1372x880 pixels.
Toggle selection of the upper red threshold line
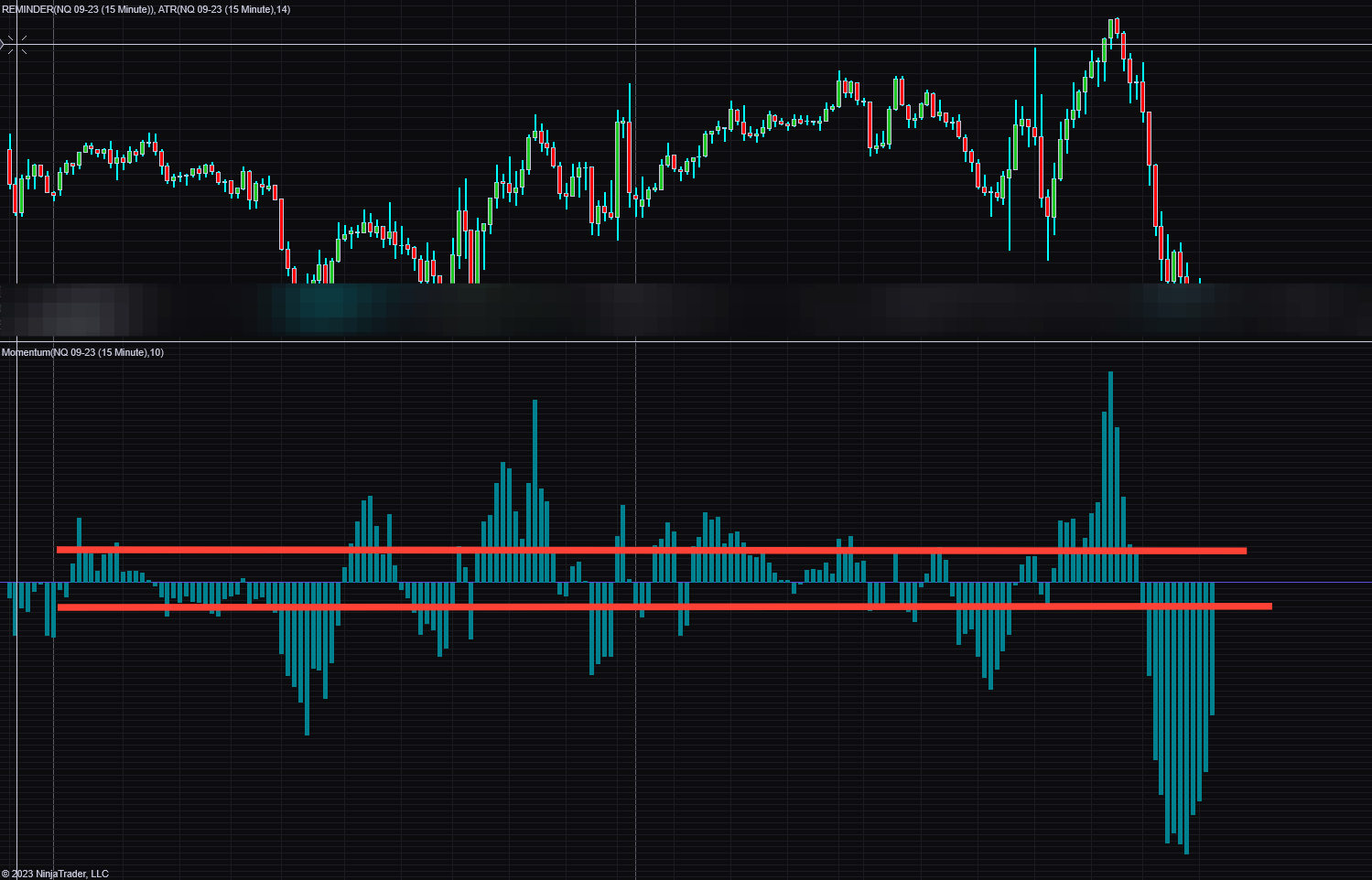coord(641,550)
